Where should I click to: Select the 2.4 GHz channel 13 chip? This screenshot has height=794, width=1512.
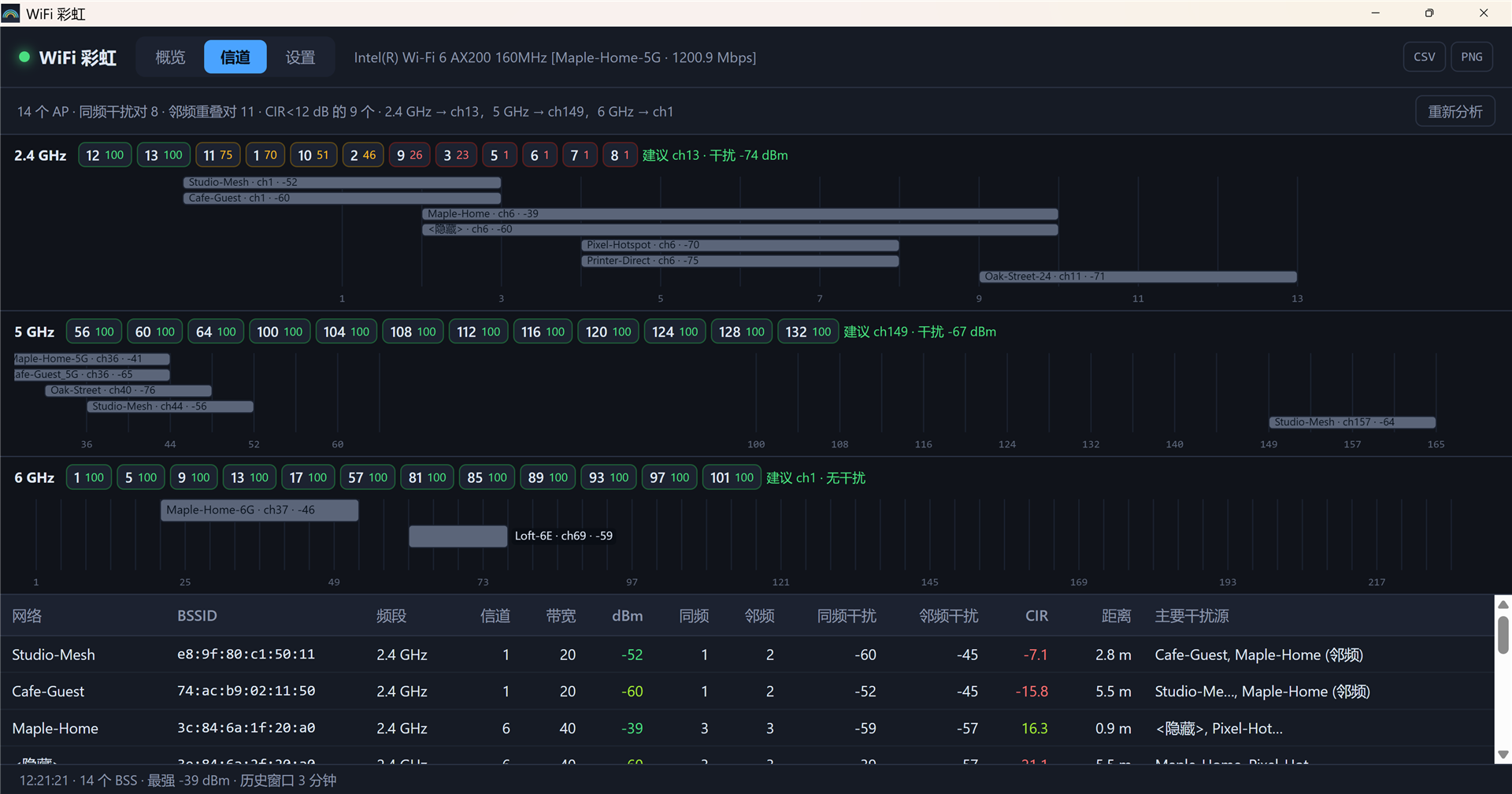point(163,155)
